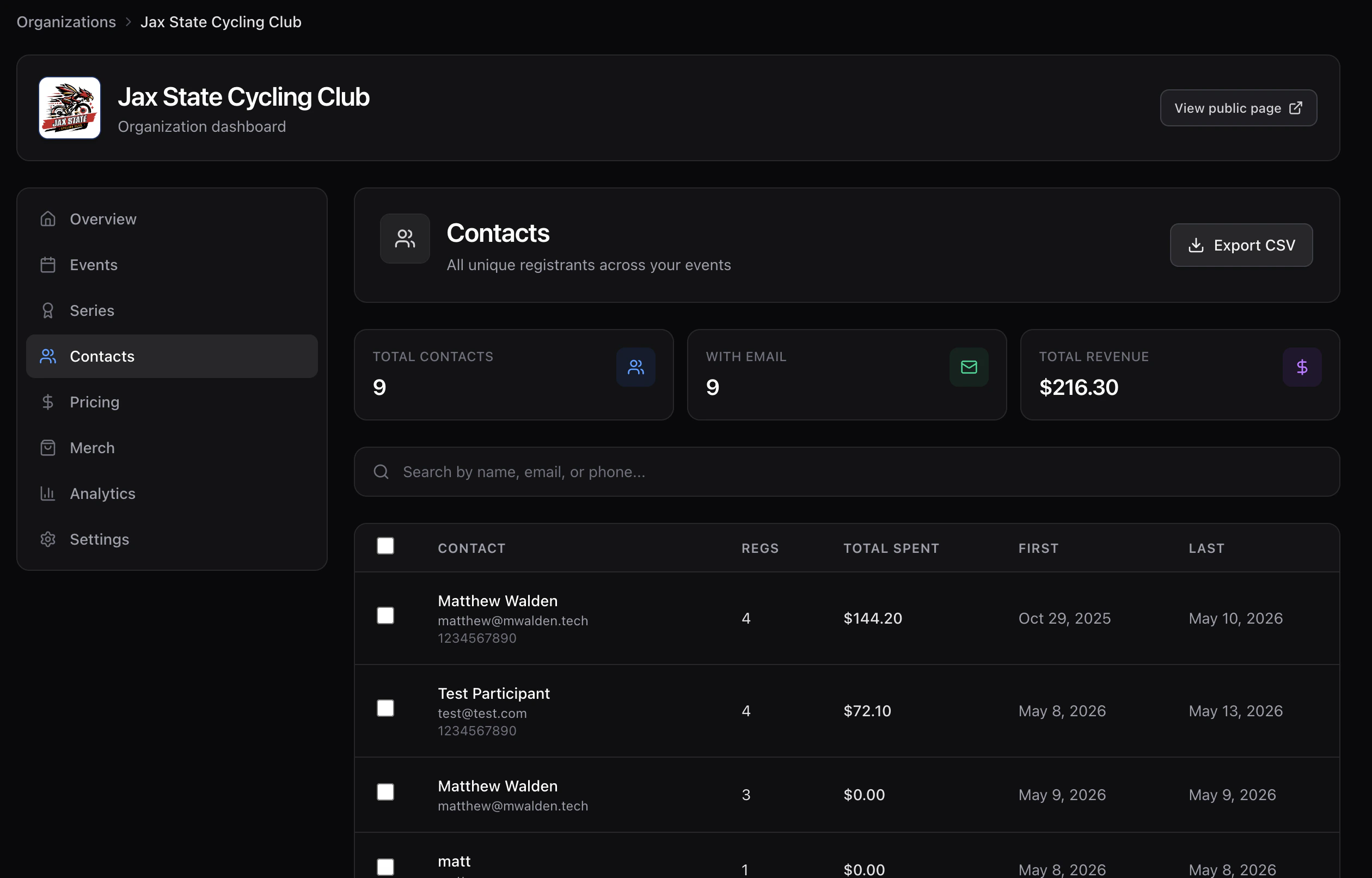
Task: Click the Analytics bar chart icon
Action: pyautogui.click(x=48, y=493)
